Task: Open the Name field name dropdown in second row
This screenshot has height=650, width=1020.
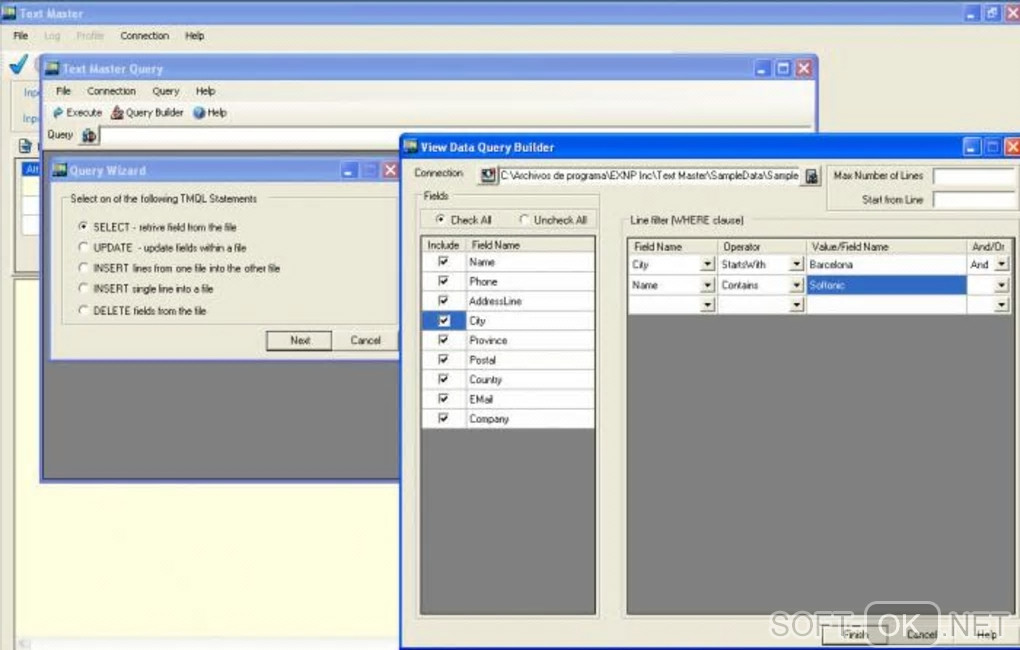Action: pyautogui.click(x=707, y=285)
